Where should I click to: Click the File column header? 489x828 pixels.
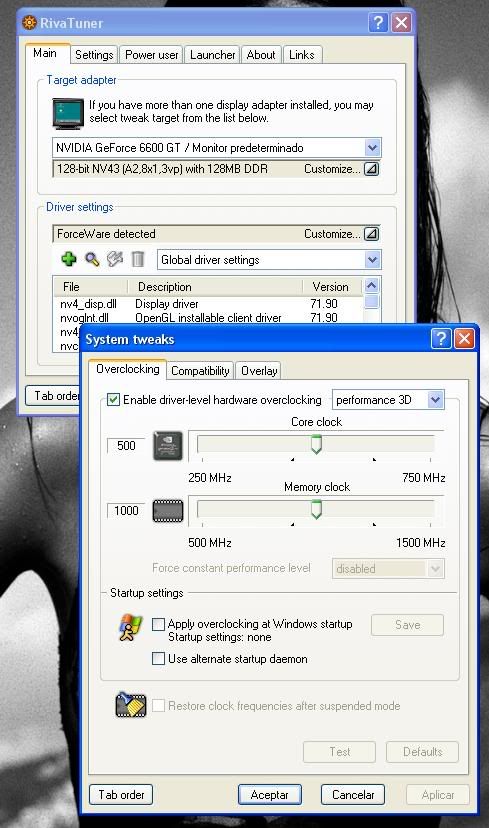[91, 287]
